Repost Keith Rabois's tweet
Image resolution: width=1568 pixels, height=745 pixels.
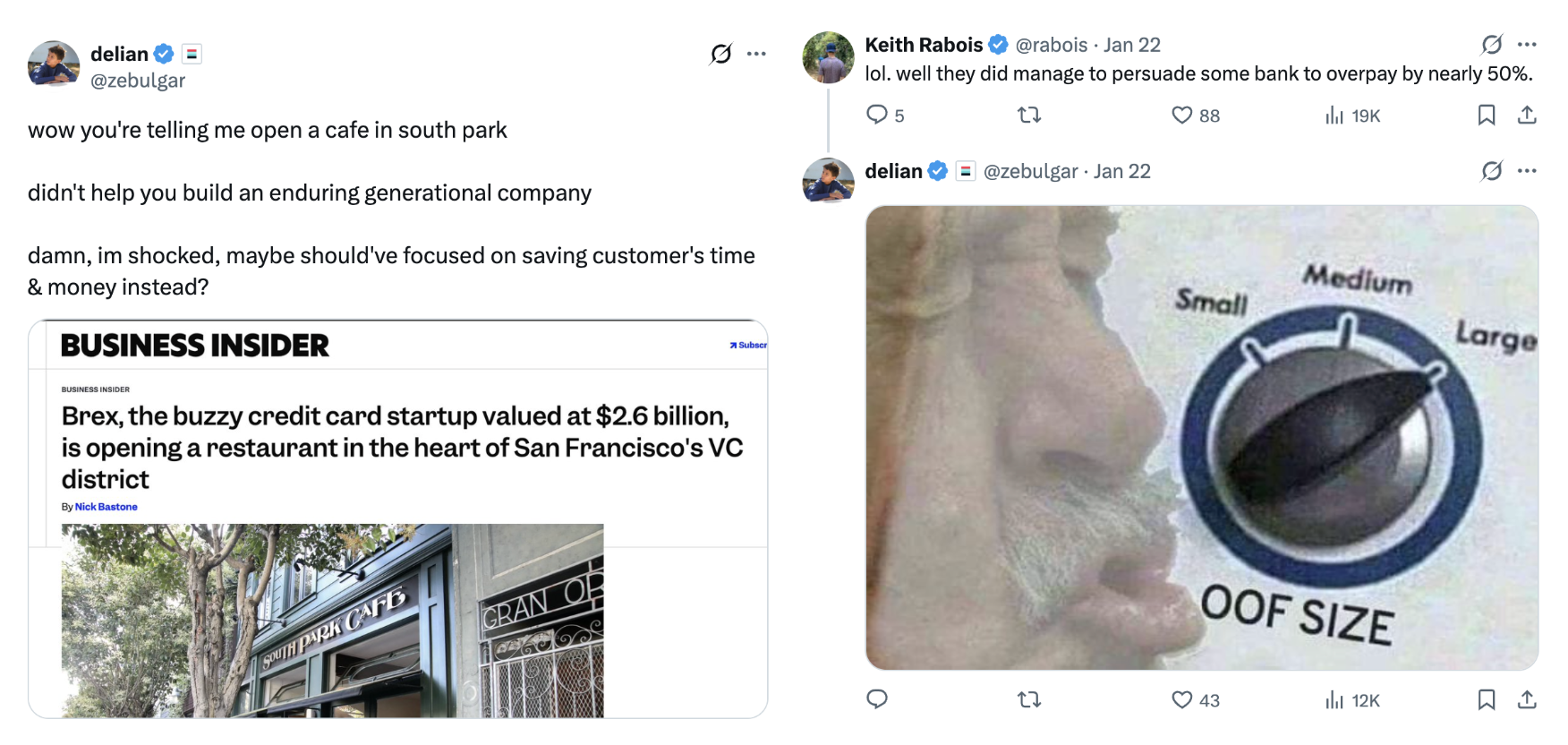(1029, 115)
